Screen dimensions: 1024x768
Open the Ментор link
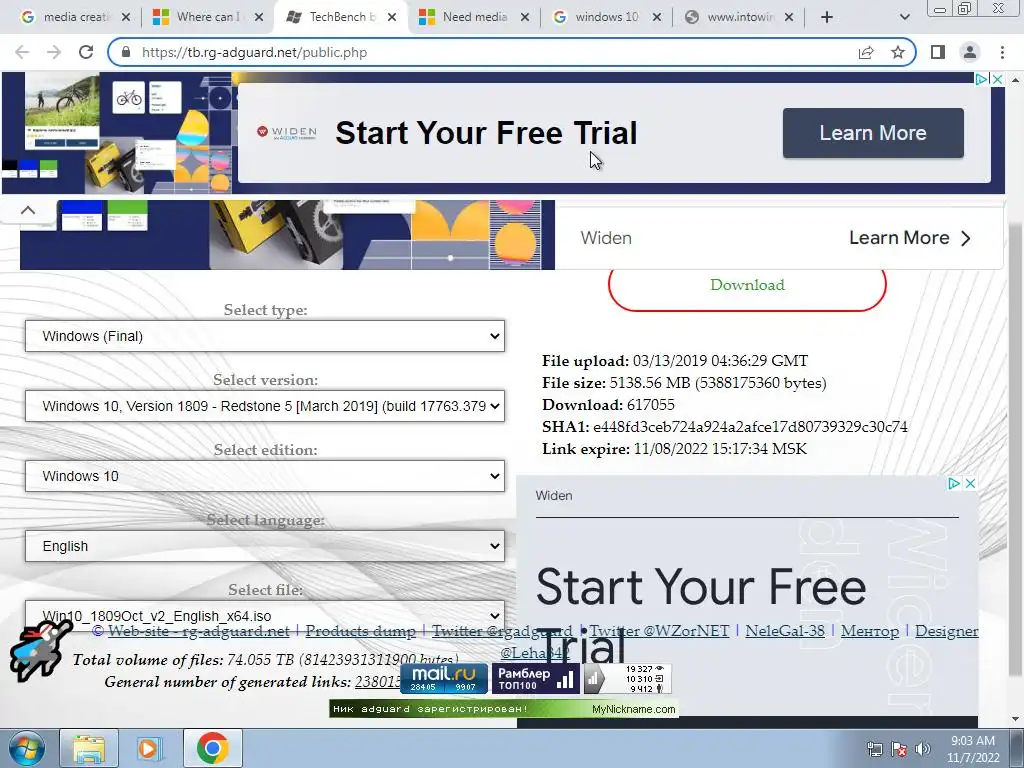tap(870, 631)
